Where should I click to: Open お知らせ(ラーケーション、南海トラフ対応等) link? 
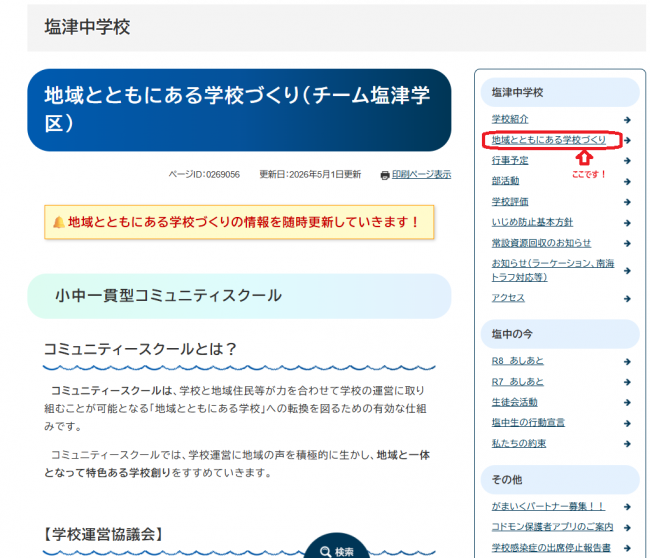pos(553,270)
